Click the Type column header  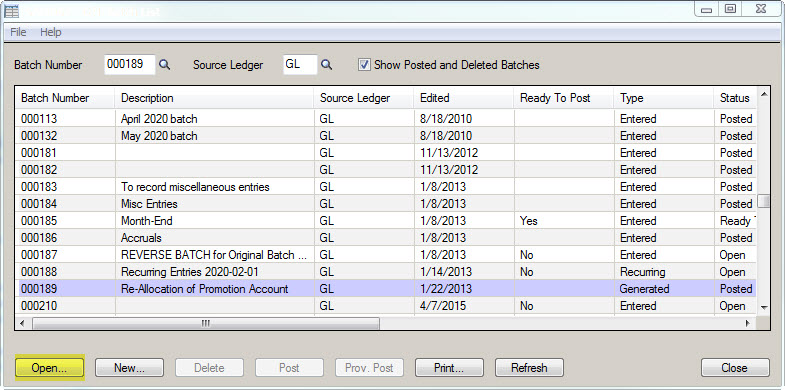click(664, 98)
